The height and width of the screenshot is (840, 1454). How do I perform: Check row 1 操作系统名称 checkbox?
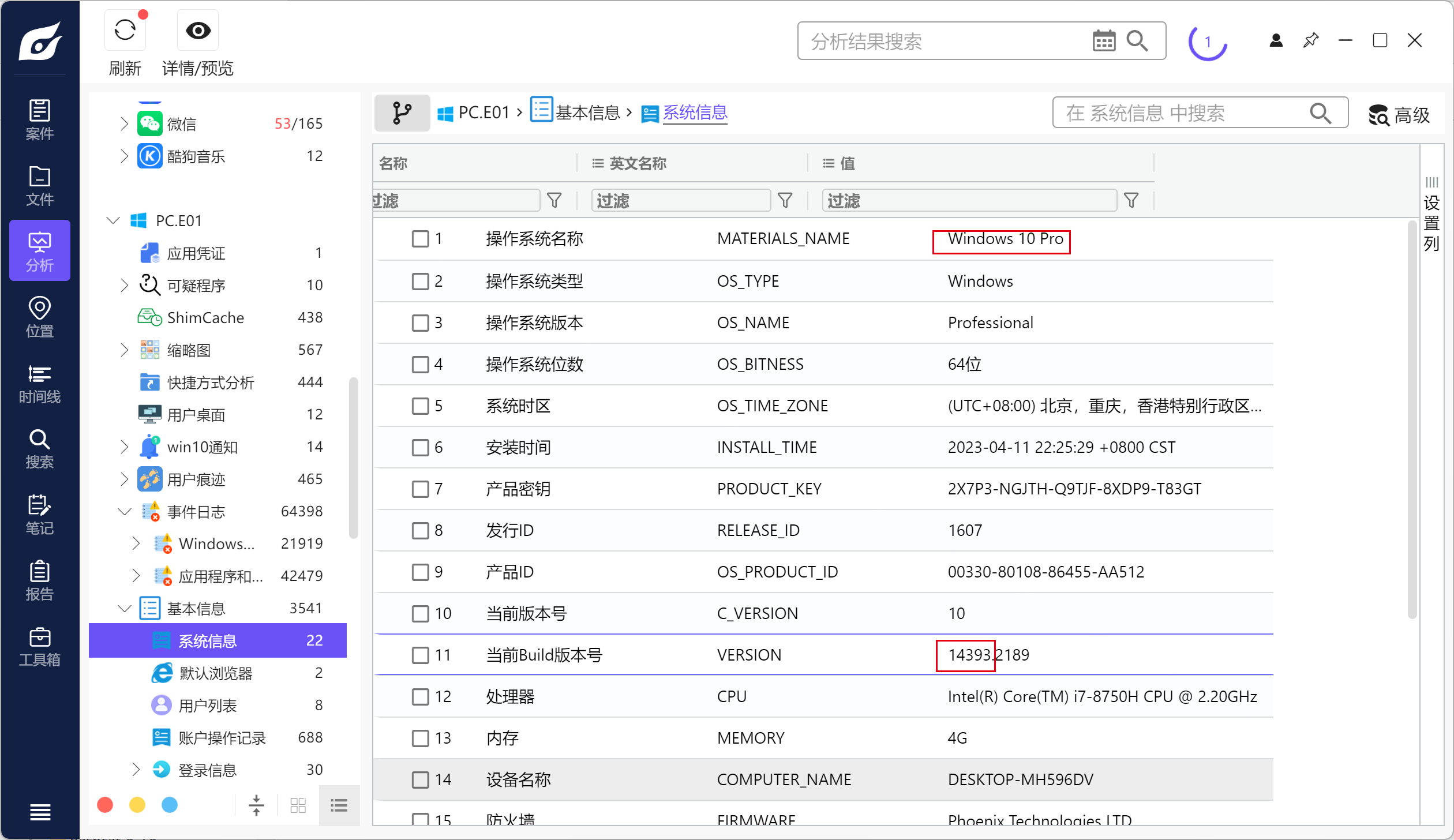click(x=421, y=239)
